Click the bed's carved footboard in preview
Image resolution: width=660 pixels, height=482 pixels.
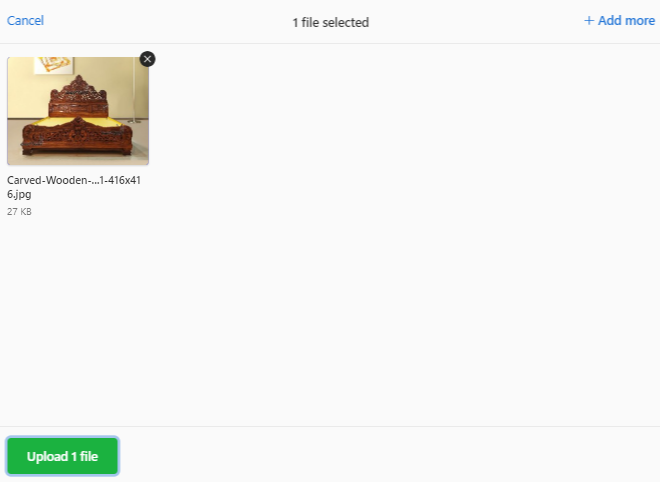[77, 136]
